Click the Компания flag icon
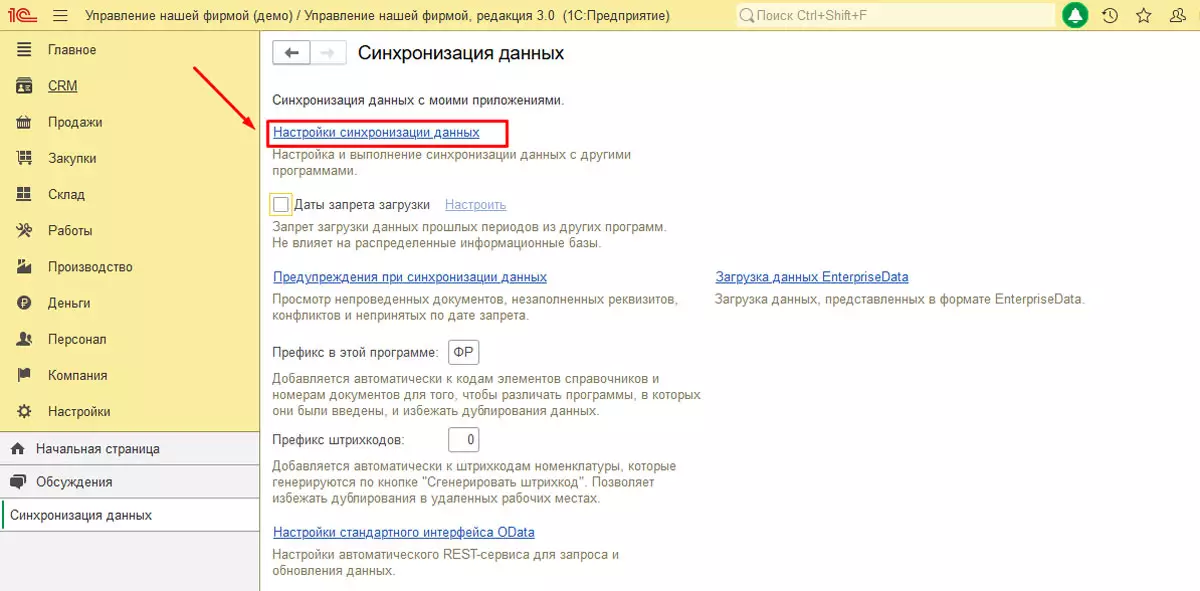This screenshot has width=1200, height=591. pyautogui.click(x=25, y=375)
